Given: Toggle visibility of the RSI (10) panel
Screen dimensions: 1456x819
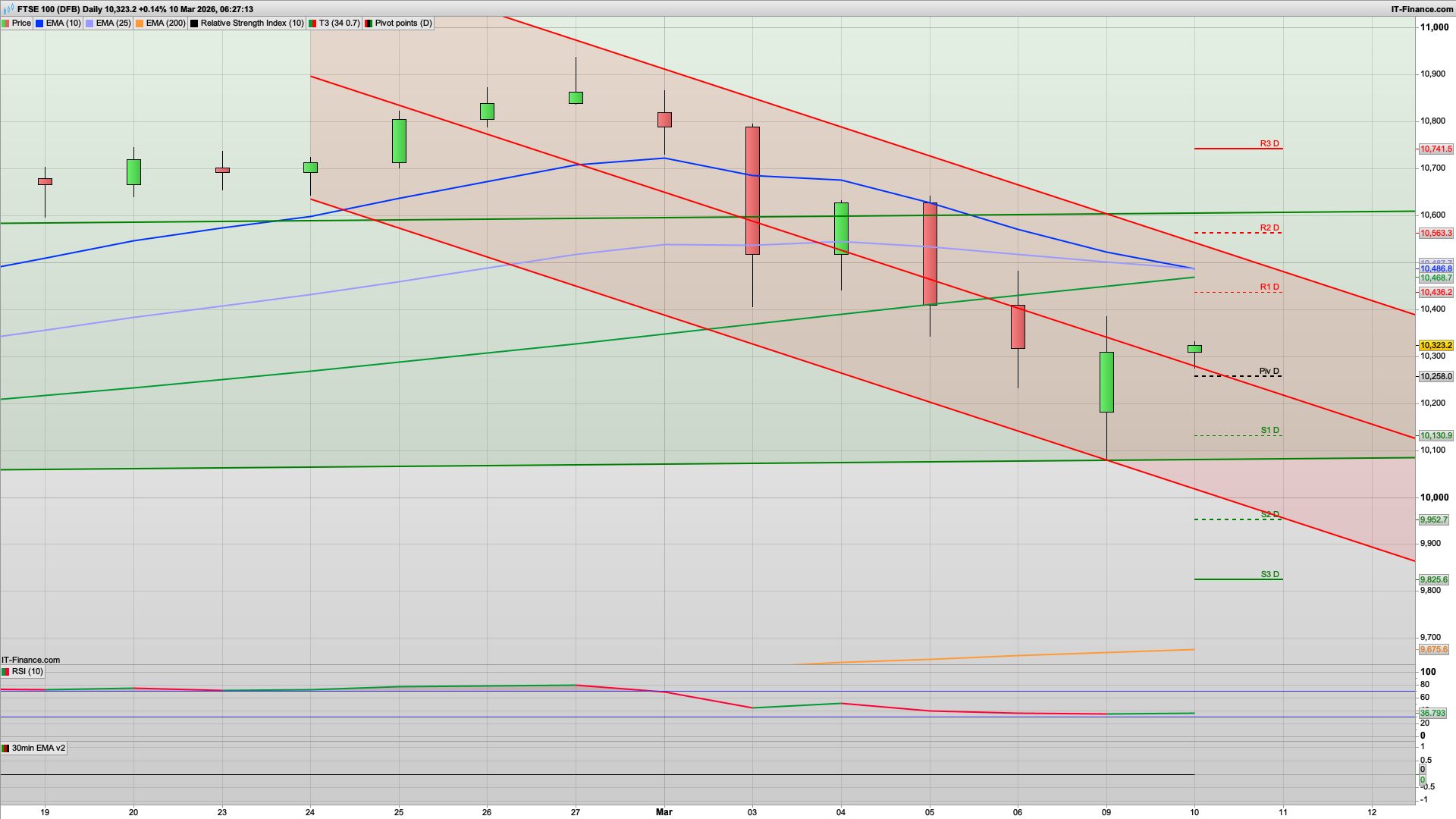Looking at the screenshot, I should coord(28,672).
